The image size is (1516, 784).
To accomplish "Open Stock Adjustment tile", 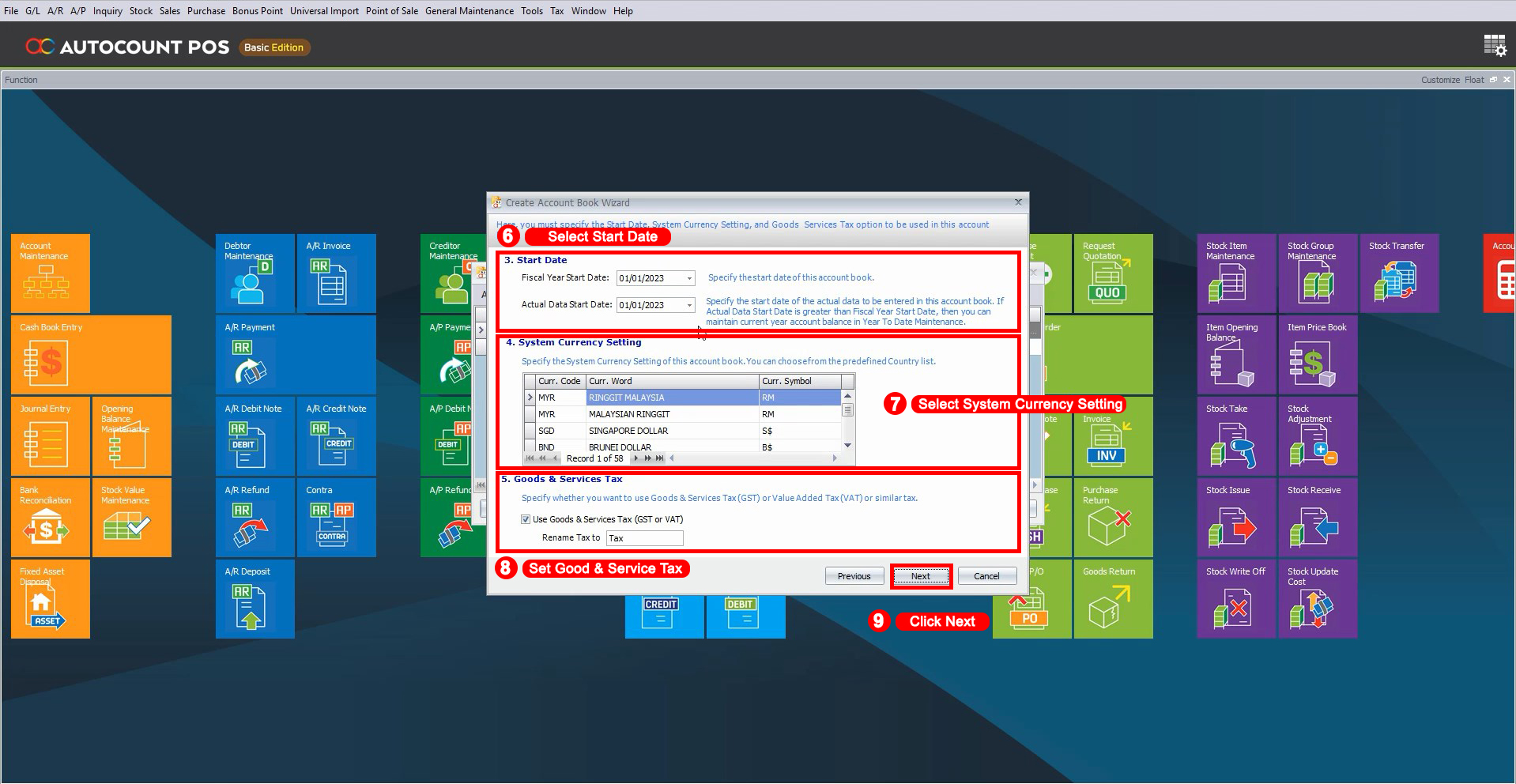I will pos(1318,435).
